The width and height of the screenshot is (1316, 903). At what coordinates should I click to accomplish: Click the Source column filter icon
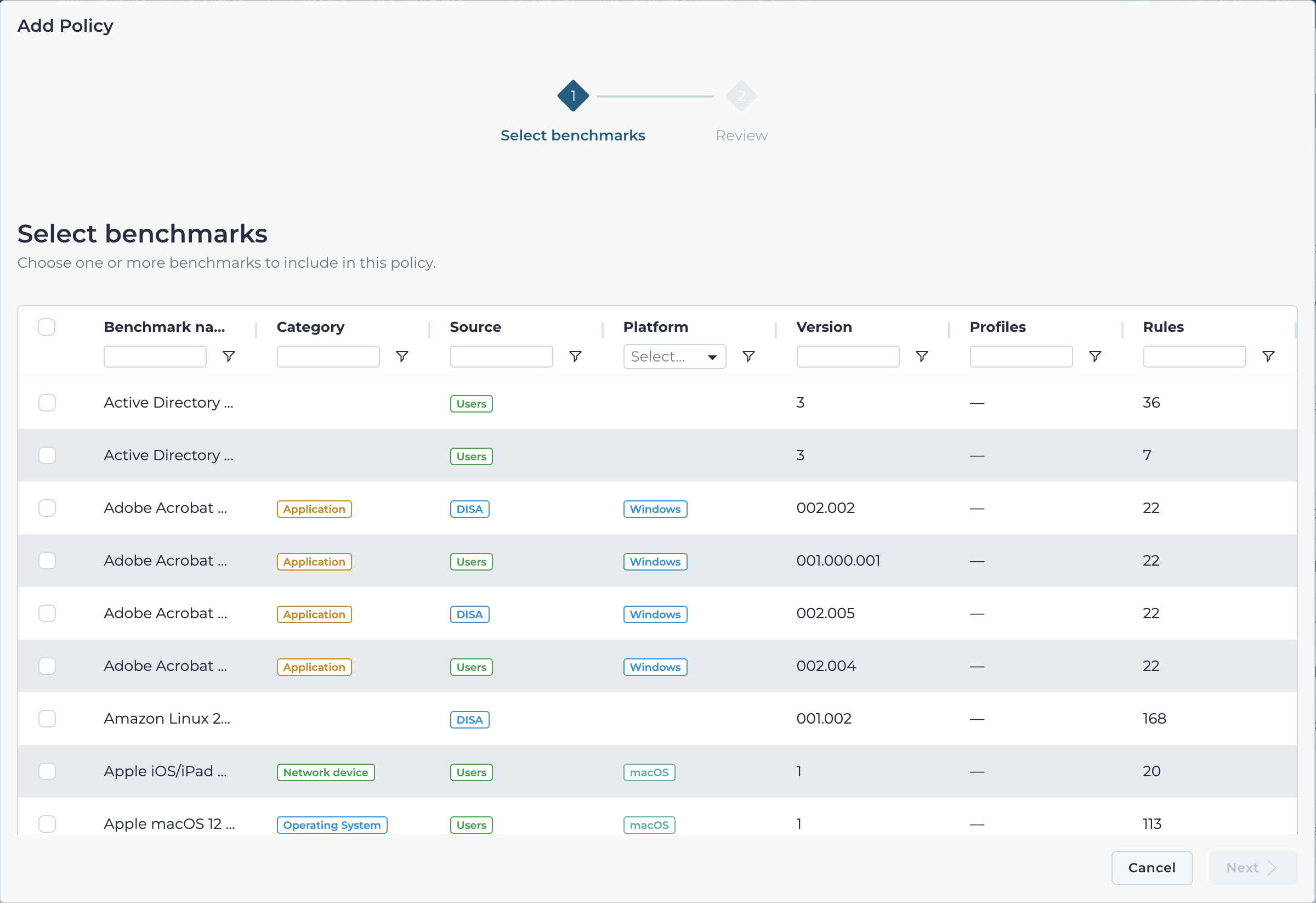[575, 357]
